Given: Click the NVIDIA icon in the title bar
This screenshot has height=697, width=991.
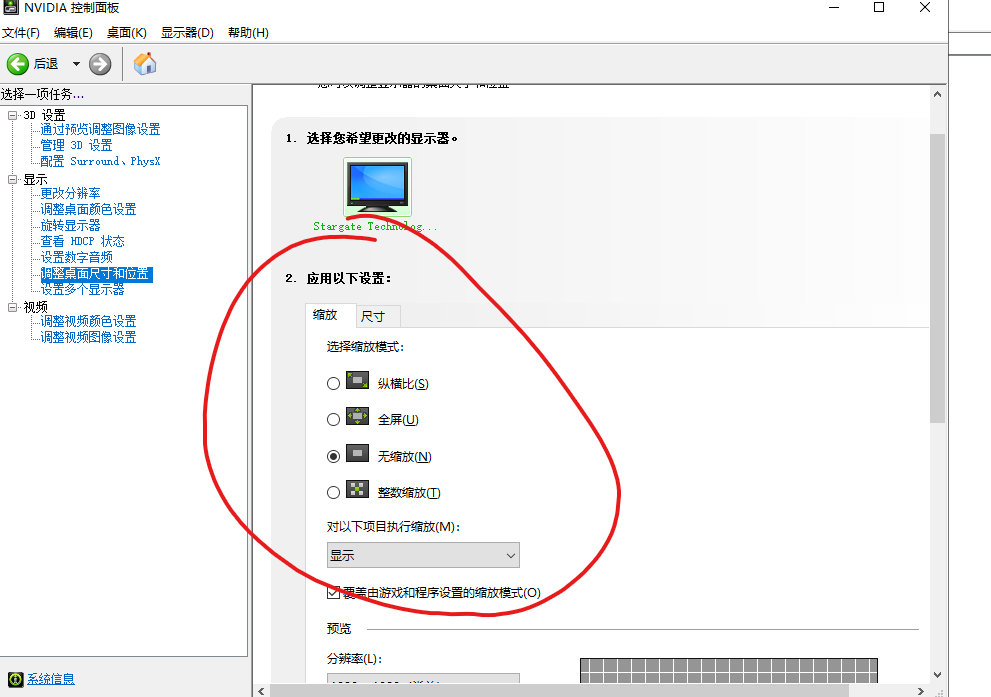Looking at the screenshot, I should 10,8.
